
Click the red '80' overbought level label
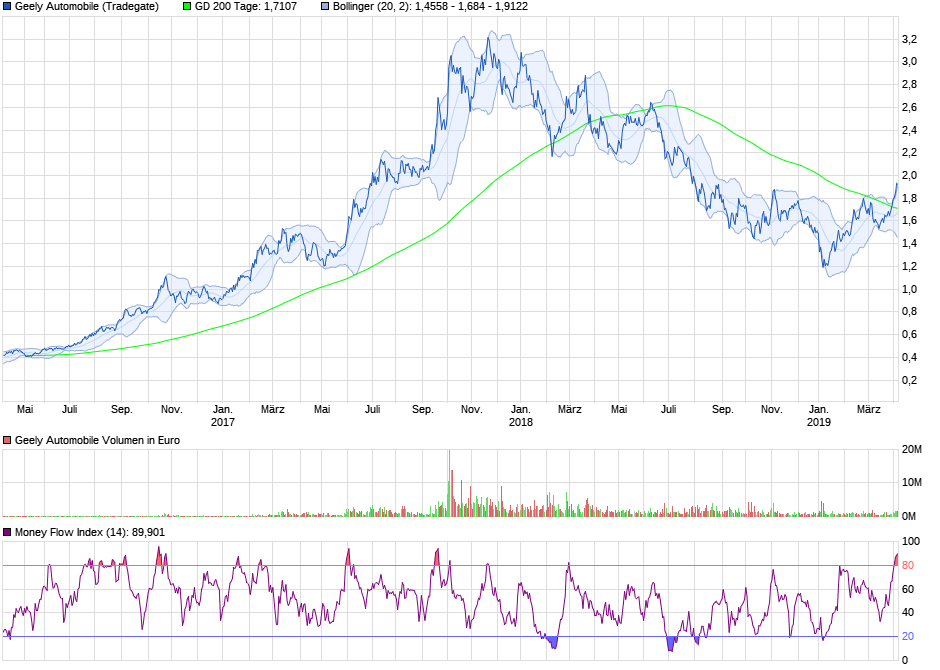click(x=908, y=565)
